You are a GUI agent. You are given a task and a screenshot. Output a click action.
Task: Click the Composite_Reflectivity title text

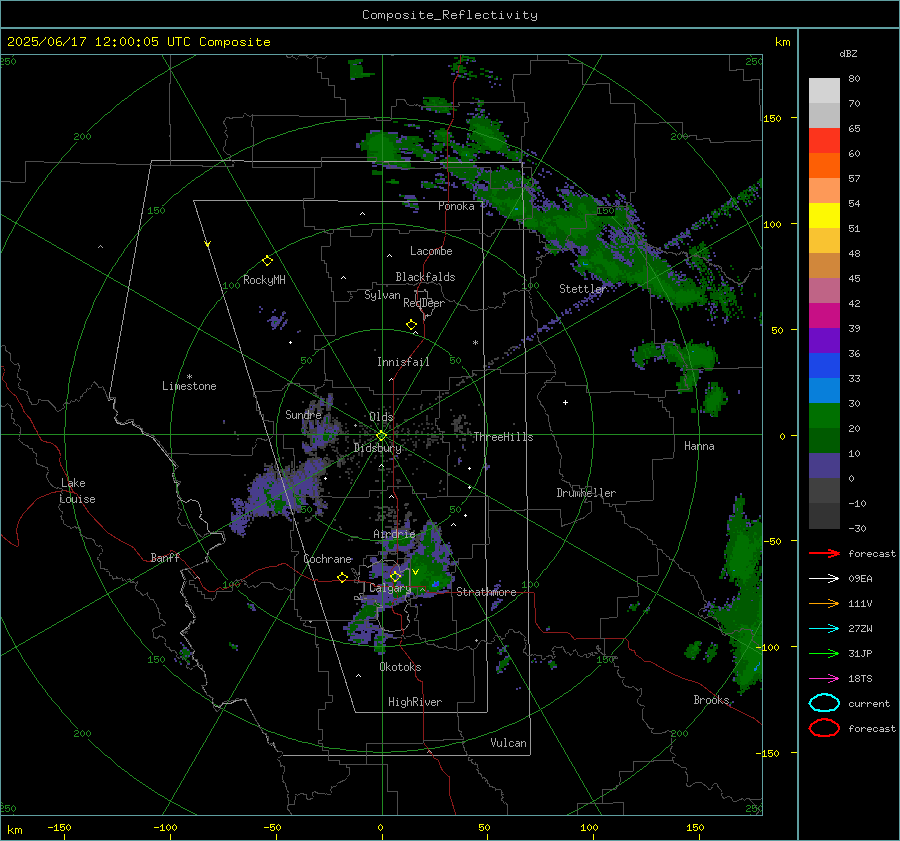449,15
